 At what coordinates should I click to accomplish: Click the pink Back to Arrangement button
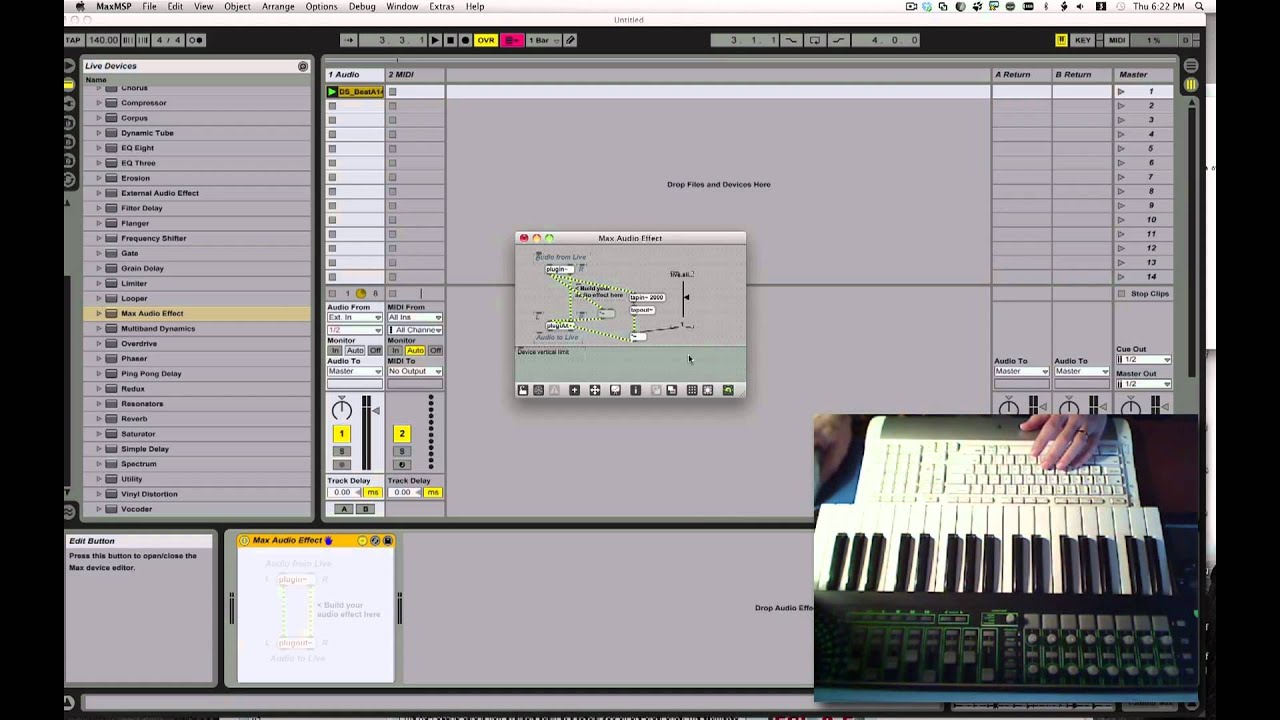(512, 40)
